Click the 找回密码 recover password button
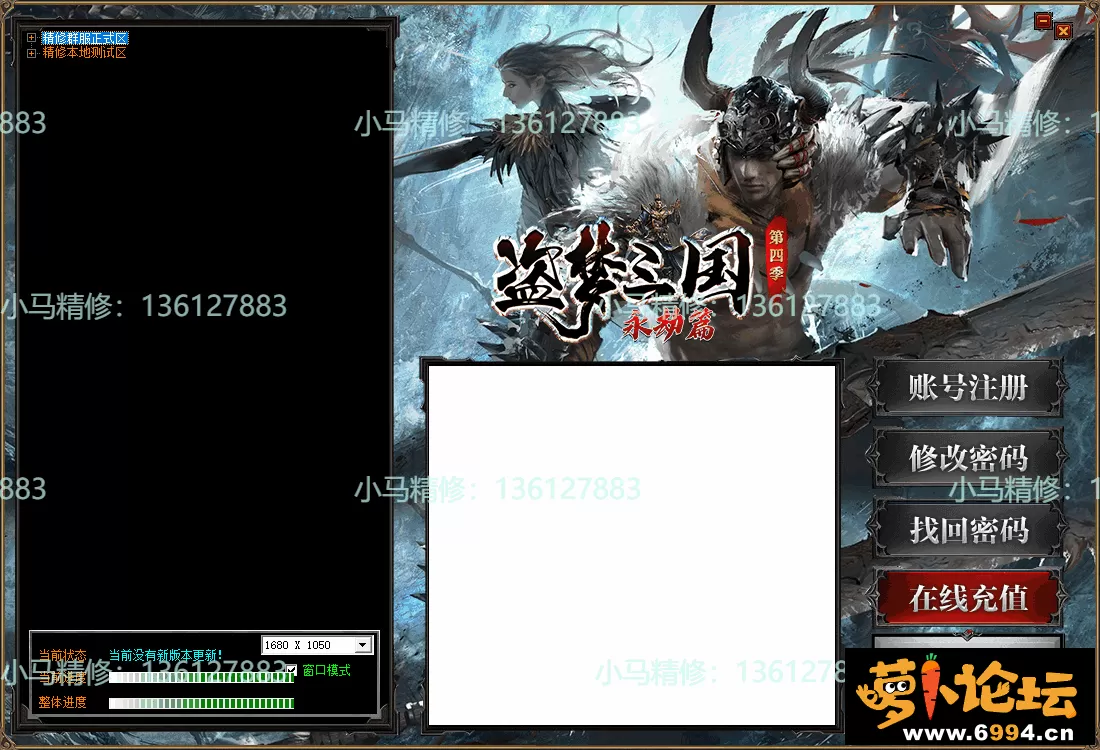Viewport: 1100px width, 750px height. point(967,529)
